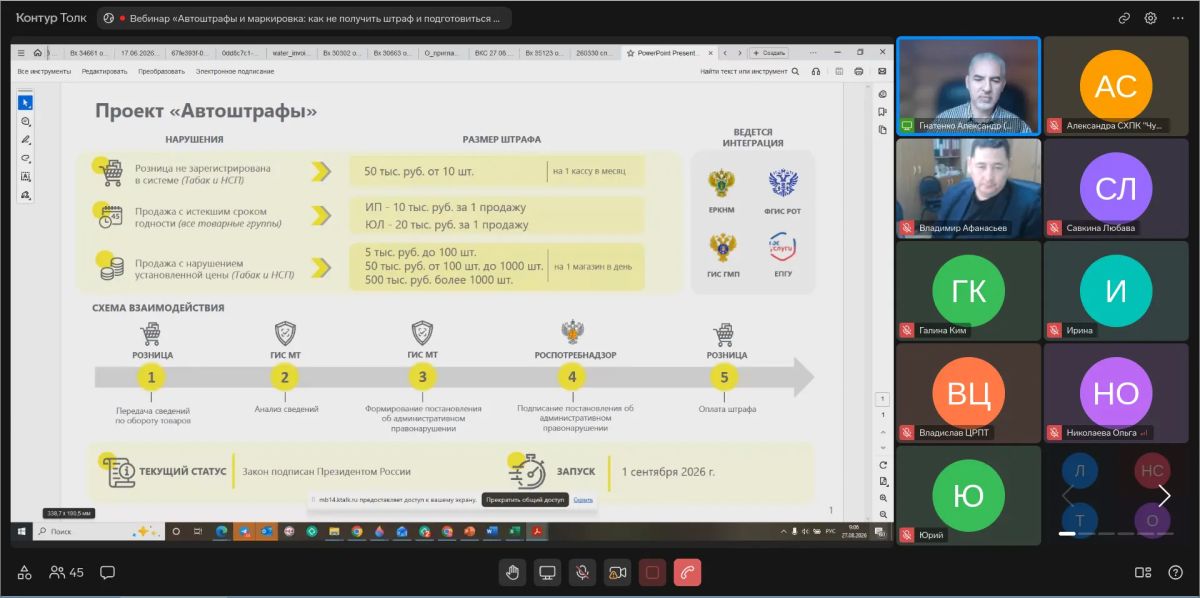1200x598 pixels.
Task: Change the video layout view
Action: click(x=1143, y=573)
